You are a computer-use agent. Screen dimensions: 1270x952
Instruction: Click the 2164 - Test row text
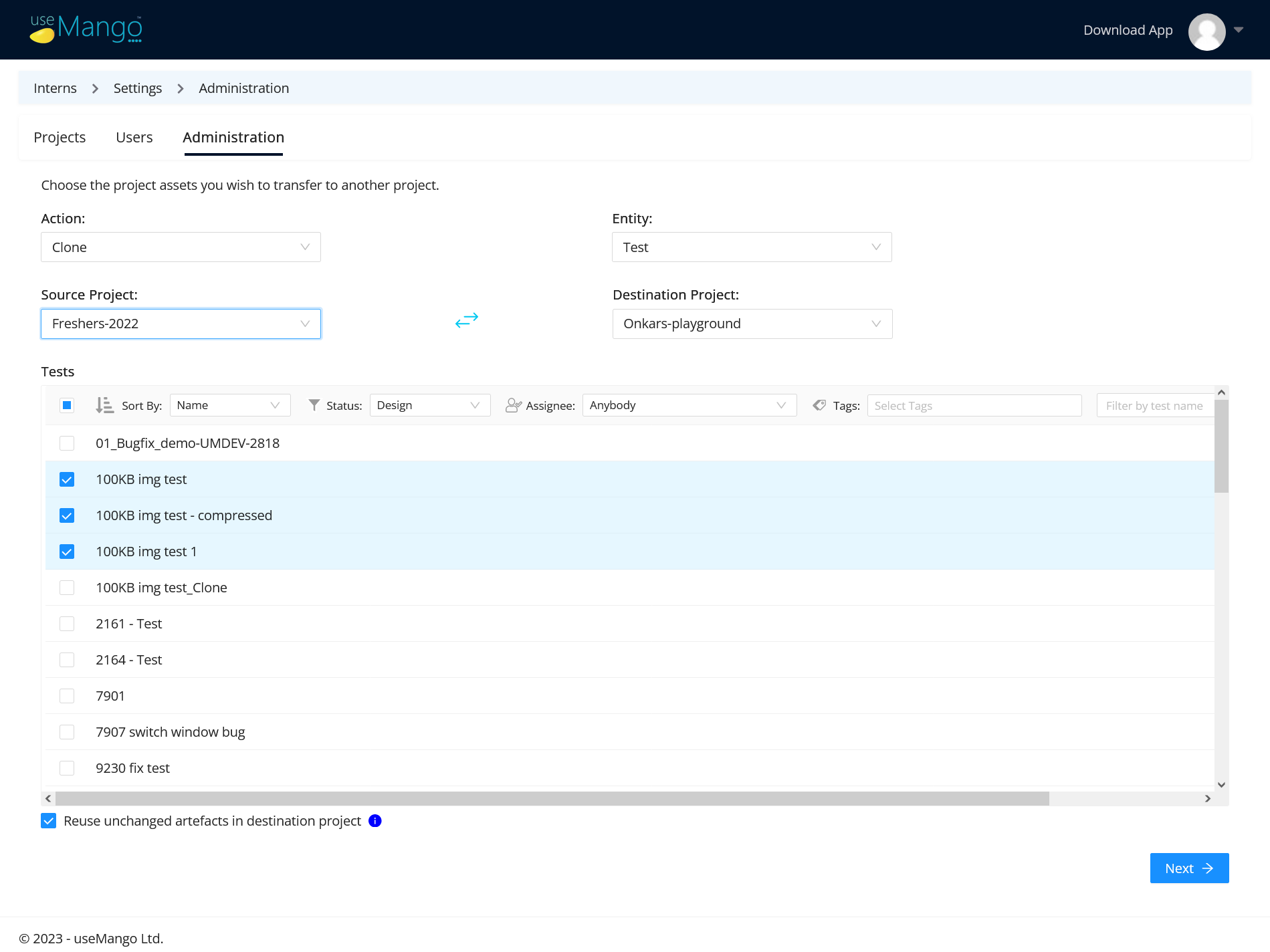pos(129,660)
